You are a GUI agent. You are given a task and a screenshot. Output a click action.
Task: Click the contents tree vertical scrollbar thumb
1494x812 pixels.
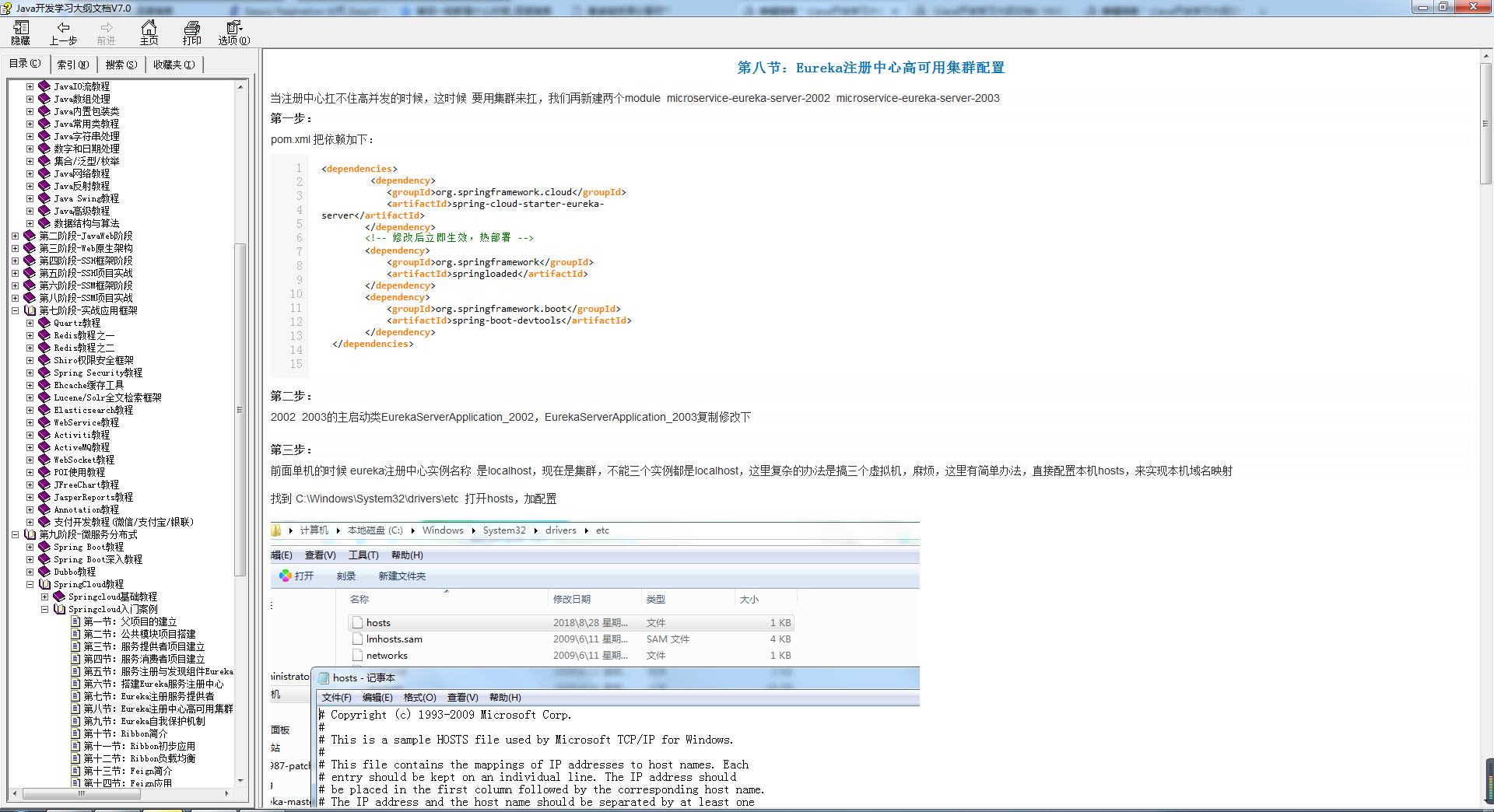240,410
